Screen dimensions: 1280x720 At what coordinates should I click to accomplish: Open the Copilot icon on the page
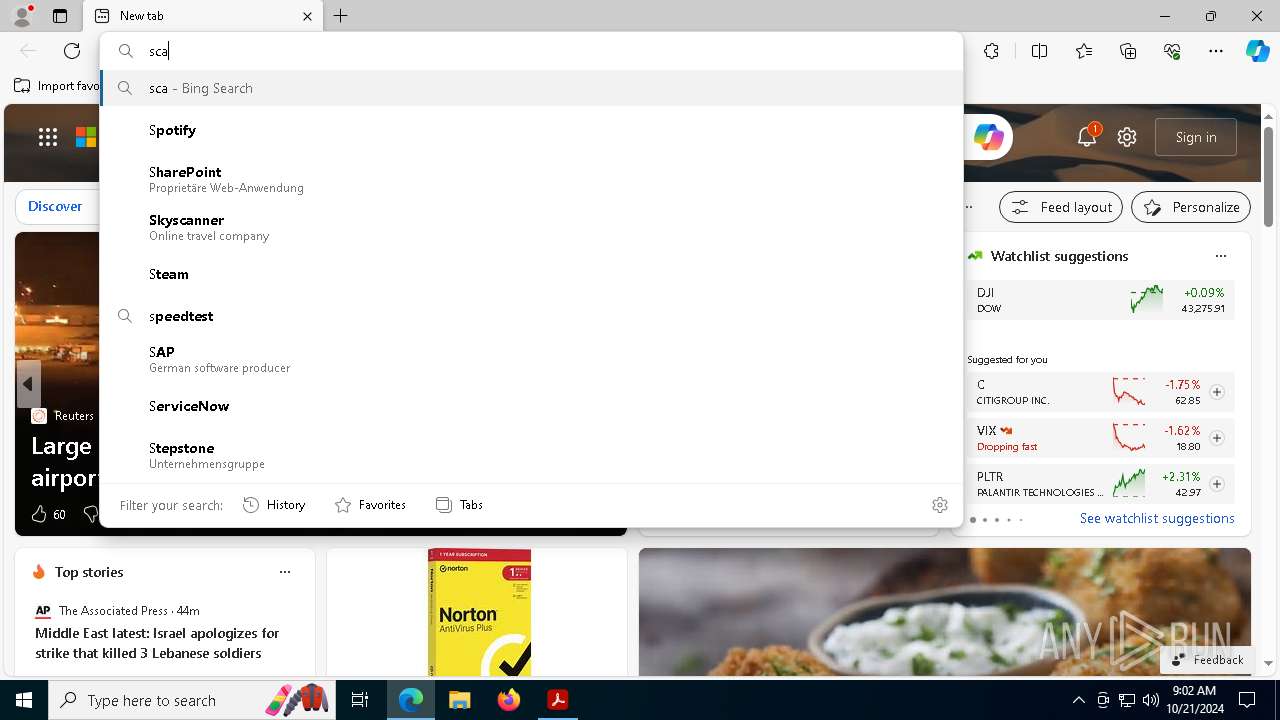988,137
